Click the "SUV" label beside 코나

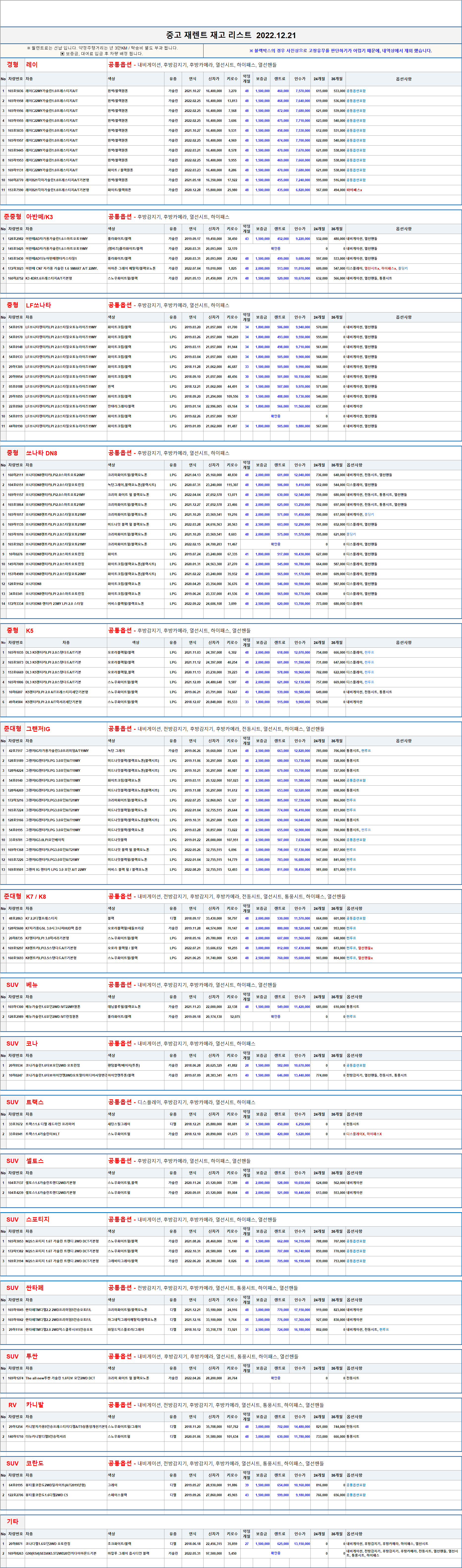[13, 1043]
